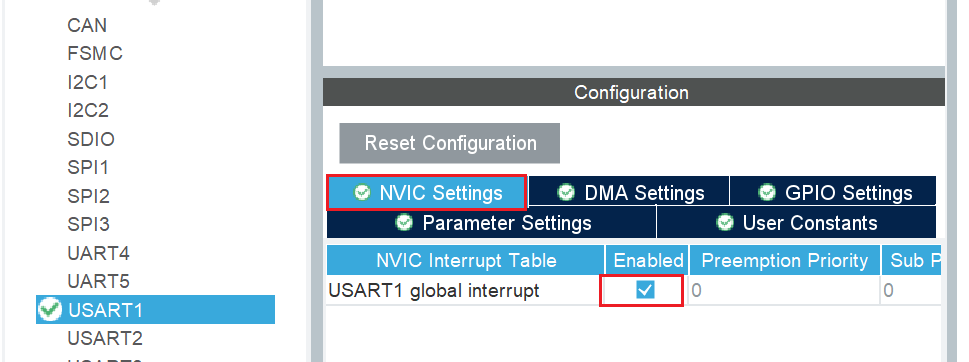This screenshot has height=362, width=969.
Task: Open the NVIC Settings tab
Action: tap(427, 193)
